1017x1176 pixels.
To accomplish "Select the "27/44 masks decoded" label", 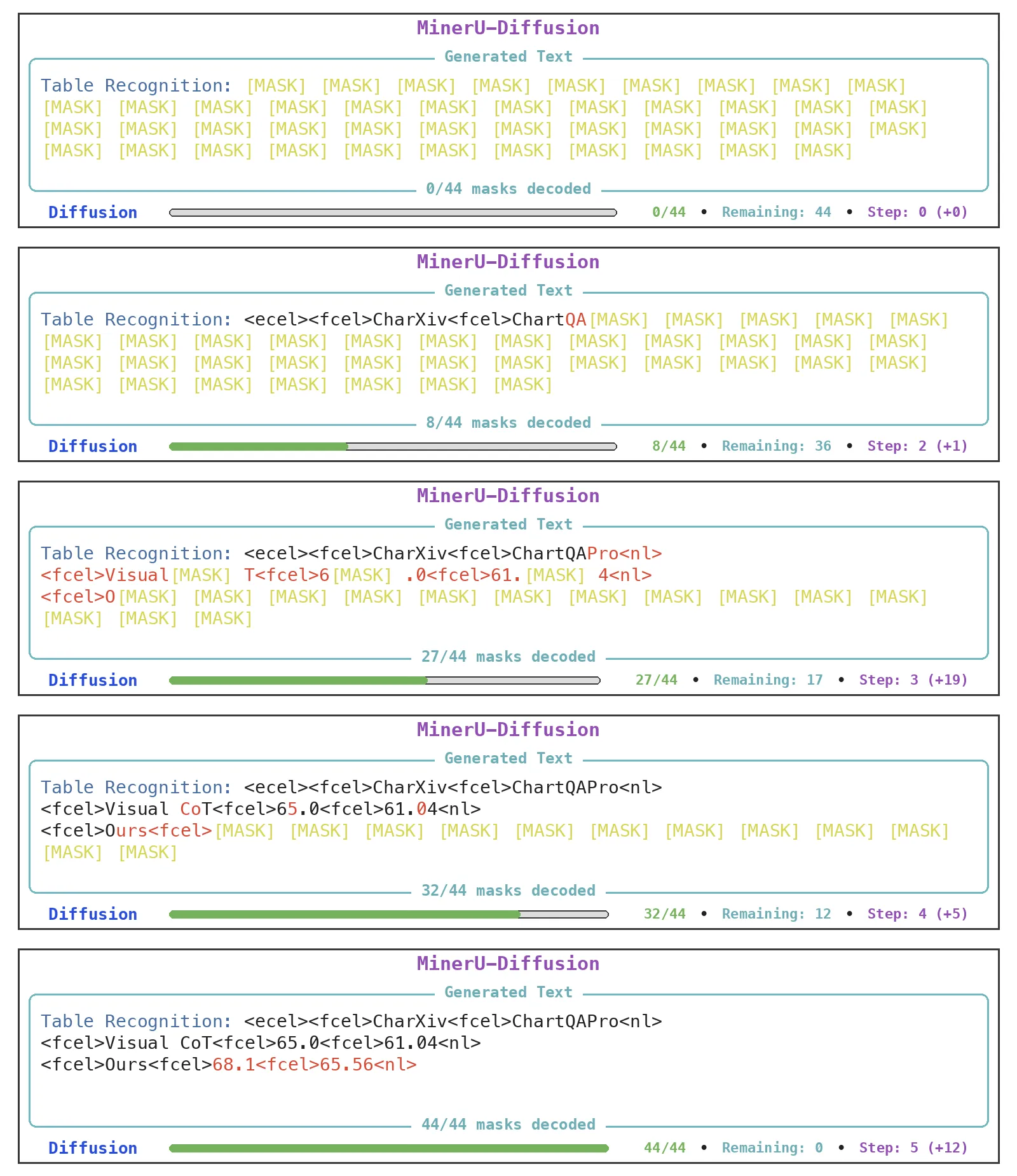I will coord(508,657).
